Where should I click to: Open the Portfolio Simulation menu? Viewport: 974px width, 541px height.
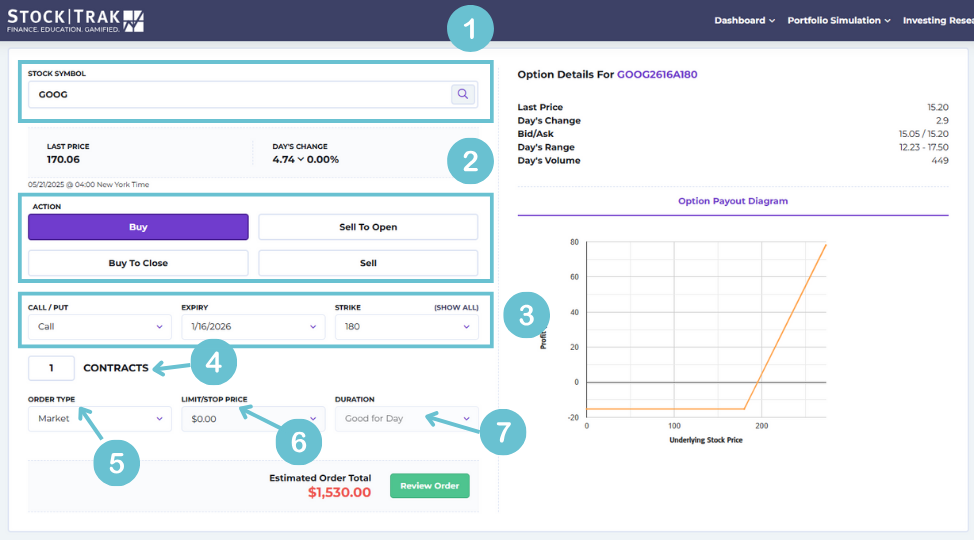tap(839, 20)
